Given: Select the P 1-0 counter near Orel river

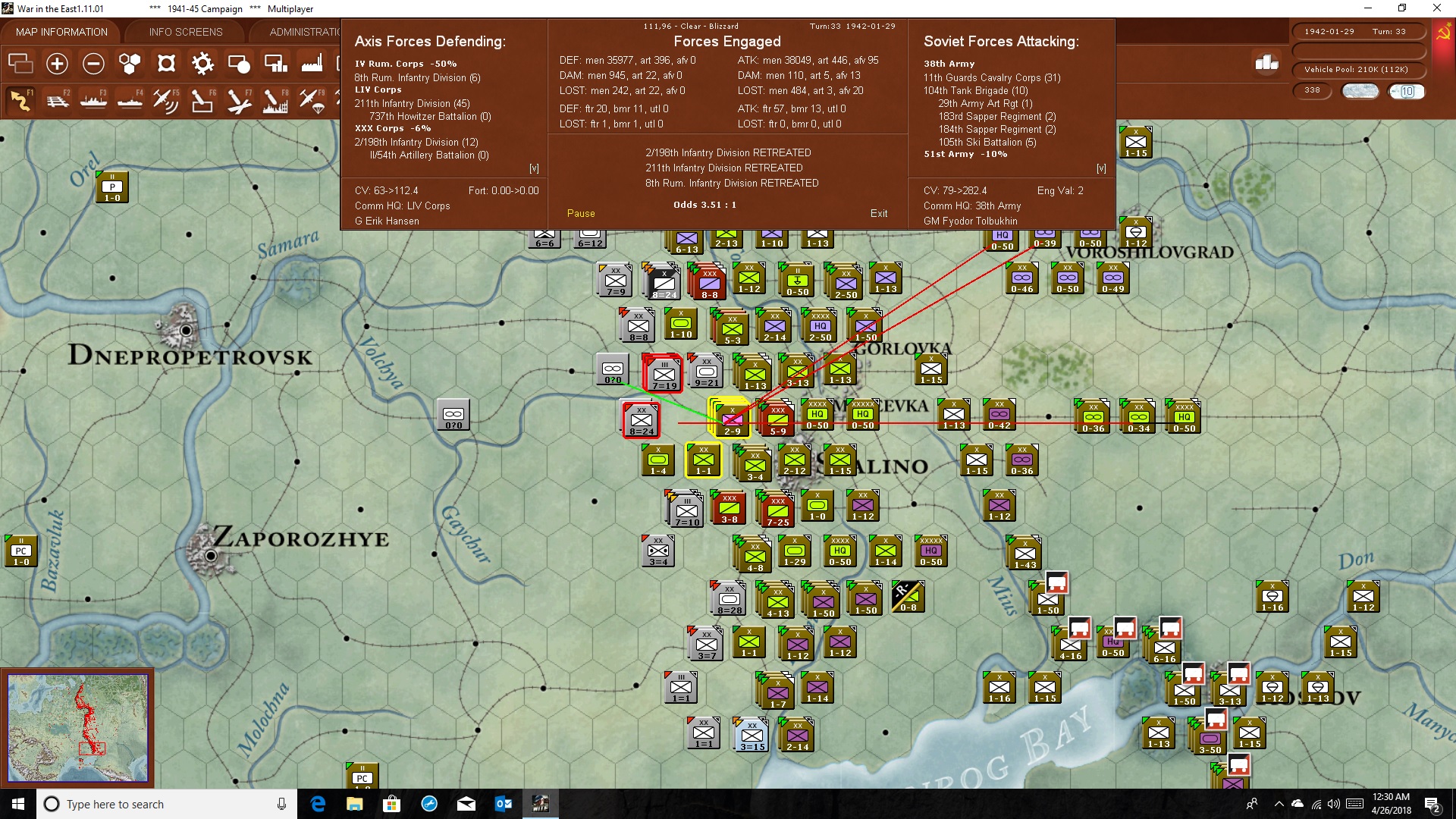Looking at the screenshot, I should (112, 187).
